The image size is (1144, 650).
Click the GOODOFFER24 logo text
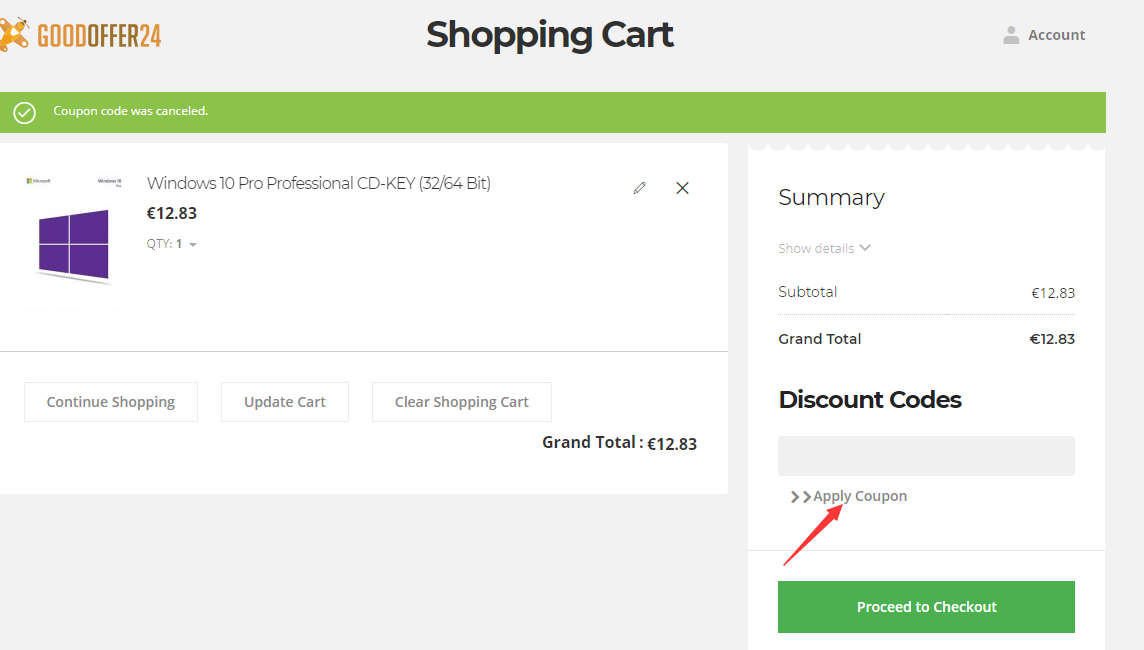[x=99, y=35]
